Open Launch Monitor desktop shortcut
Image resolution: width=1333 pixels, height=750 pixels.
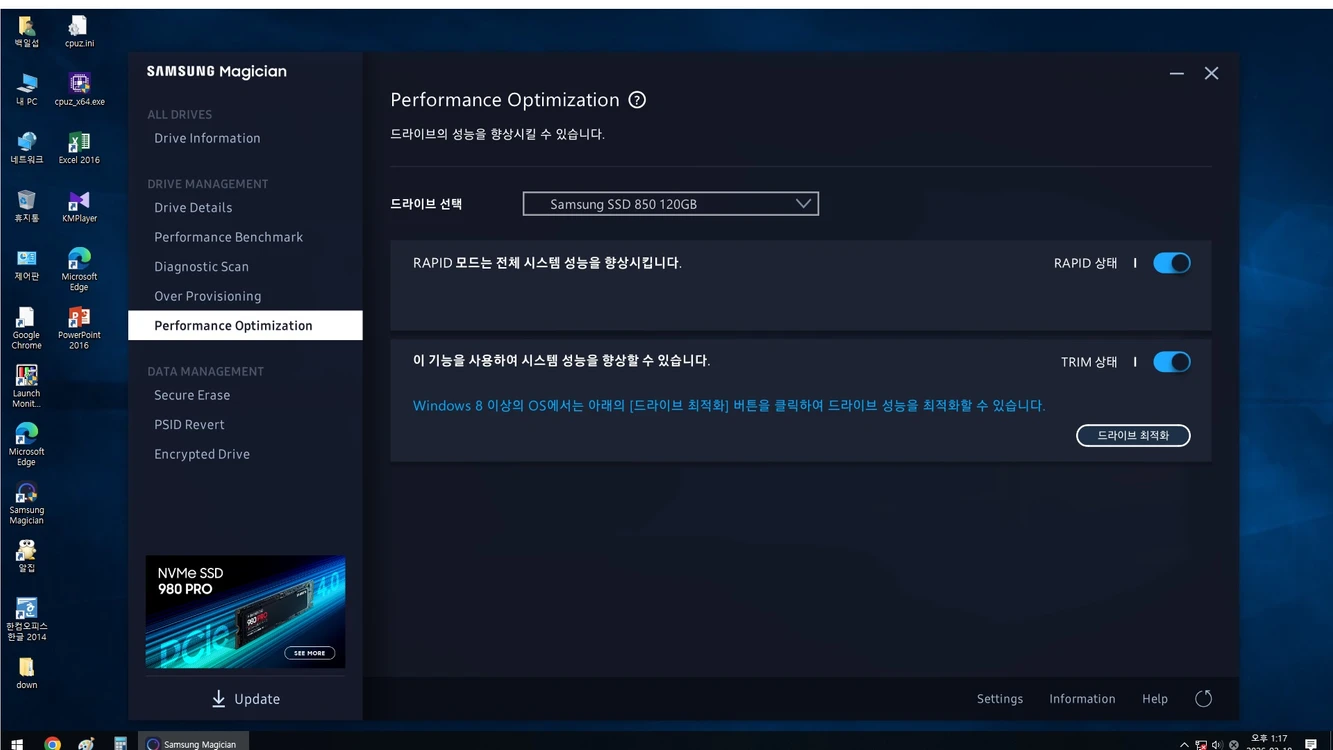[x=26, y=386]
